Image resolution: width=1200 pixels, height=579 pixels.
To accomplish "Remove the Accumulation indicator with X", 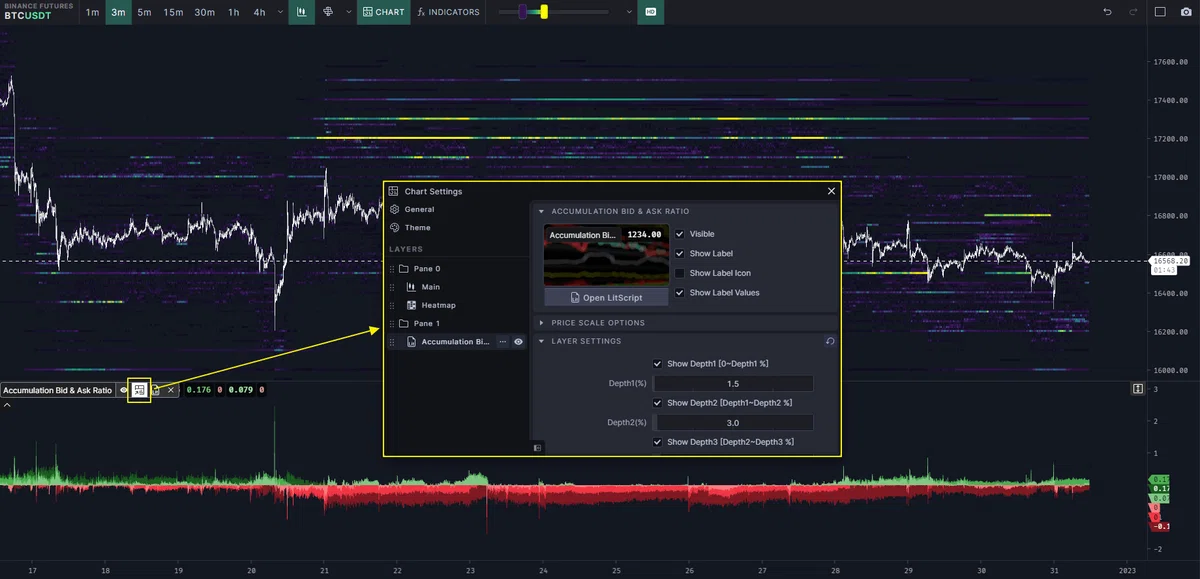I will [x=171, y=390].
